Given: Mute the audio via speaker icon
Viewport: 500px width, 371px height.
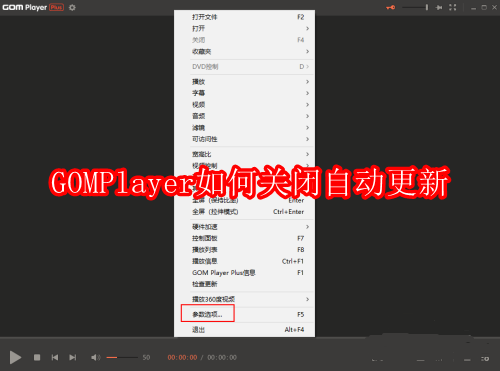Looking at the screenshot, I should click(x=95, y=357).
